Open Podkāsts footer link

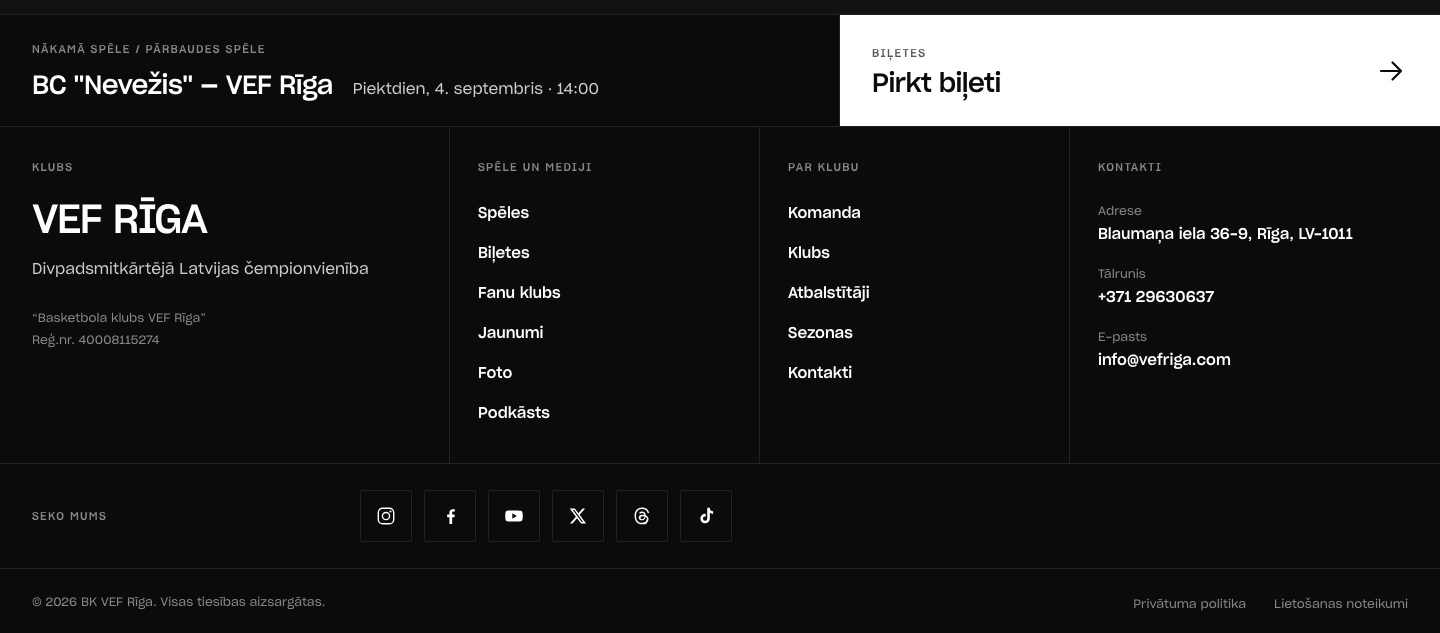[x=514, y=413]
